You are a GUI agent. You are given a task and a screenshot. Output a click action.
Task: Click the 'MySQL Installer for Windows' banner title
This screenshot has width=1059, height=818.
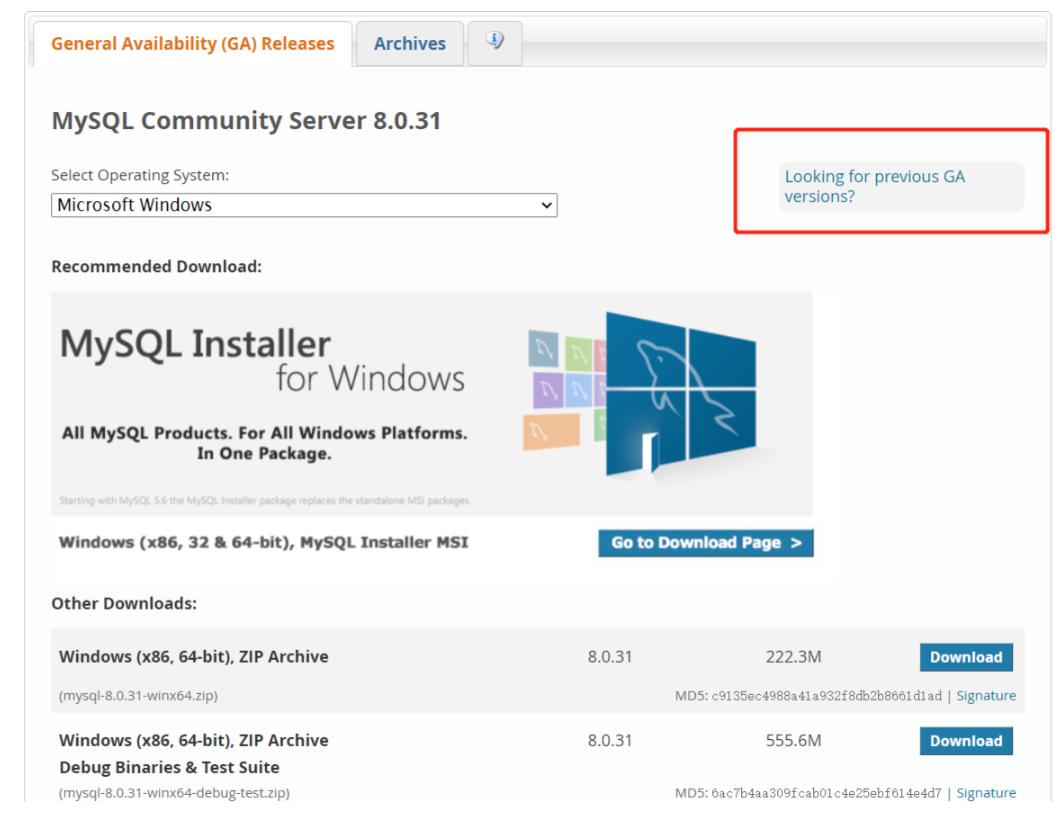(262, 360)
